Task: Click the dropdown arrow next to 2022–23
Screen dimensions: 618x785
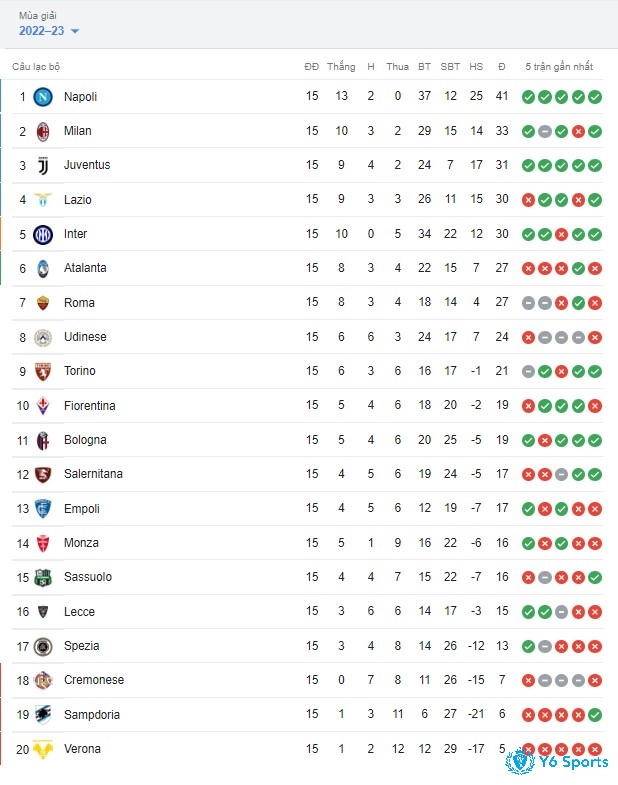Action: pos(75,31)
